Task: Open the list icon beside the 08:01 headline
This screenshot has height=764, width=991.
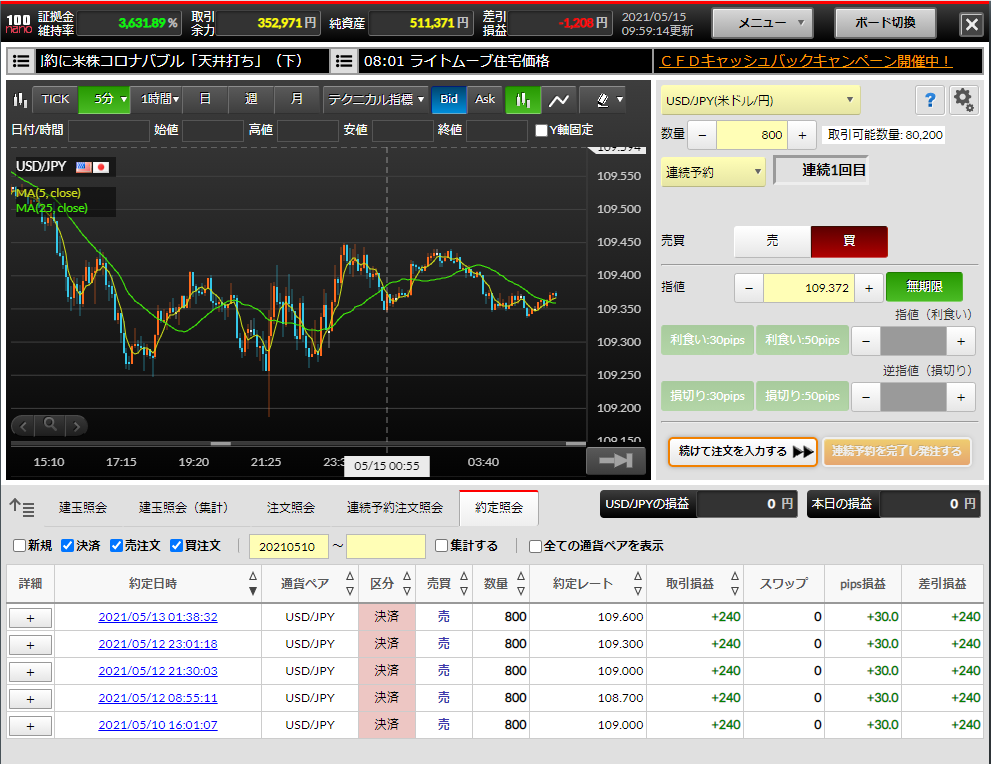Action: point(344,61)
